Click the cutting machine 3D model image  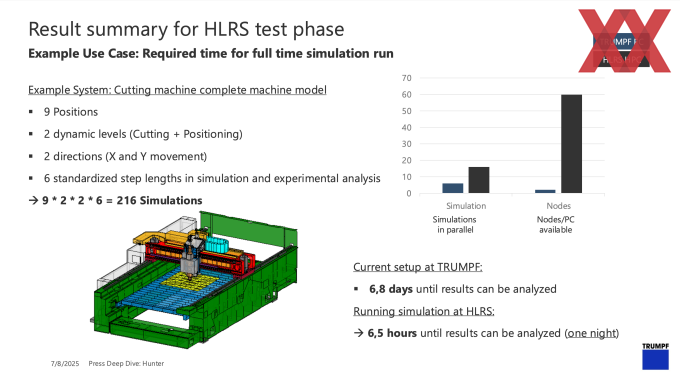tap(194, 280)
